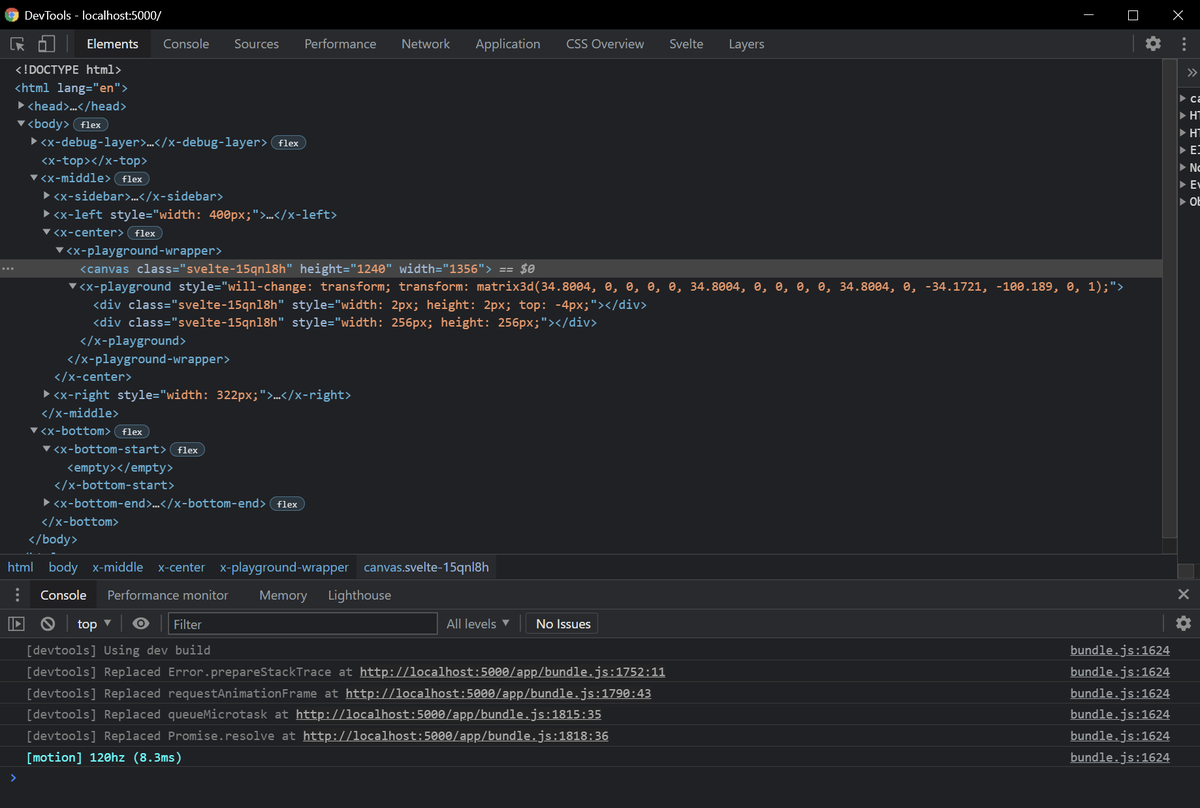Select the empty element row
This screenshot has width=1200, height=808.
[120, 467]
